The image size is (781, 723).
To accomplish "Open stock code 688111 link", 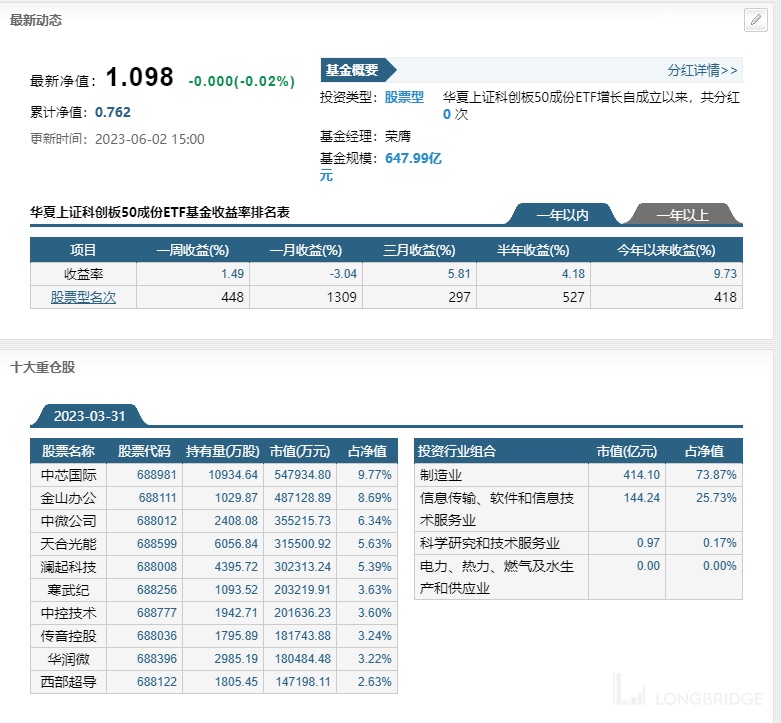I will 157,497.
